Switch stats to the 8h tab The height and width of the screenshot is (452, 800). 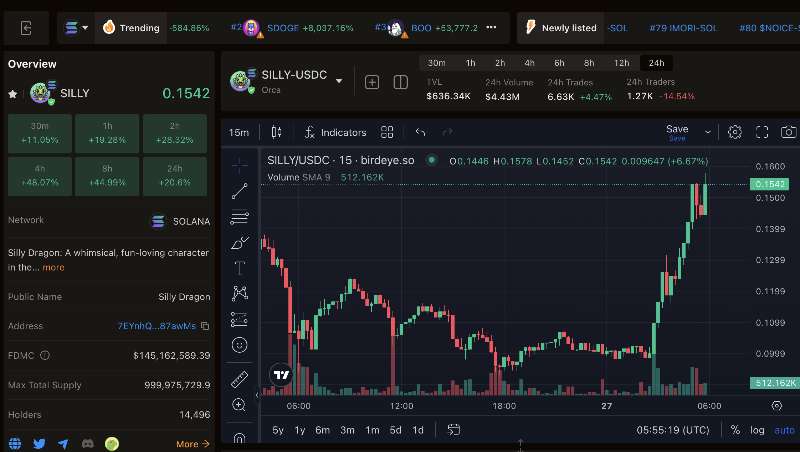pos(589,63)
